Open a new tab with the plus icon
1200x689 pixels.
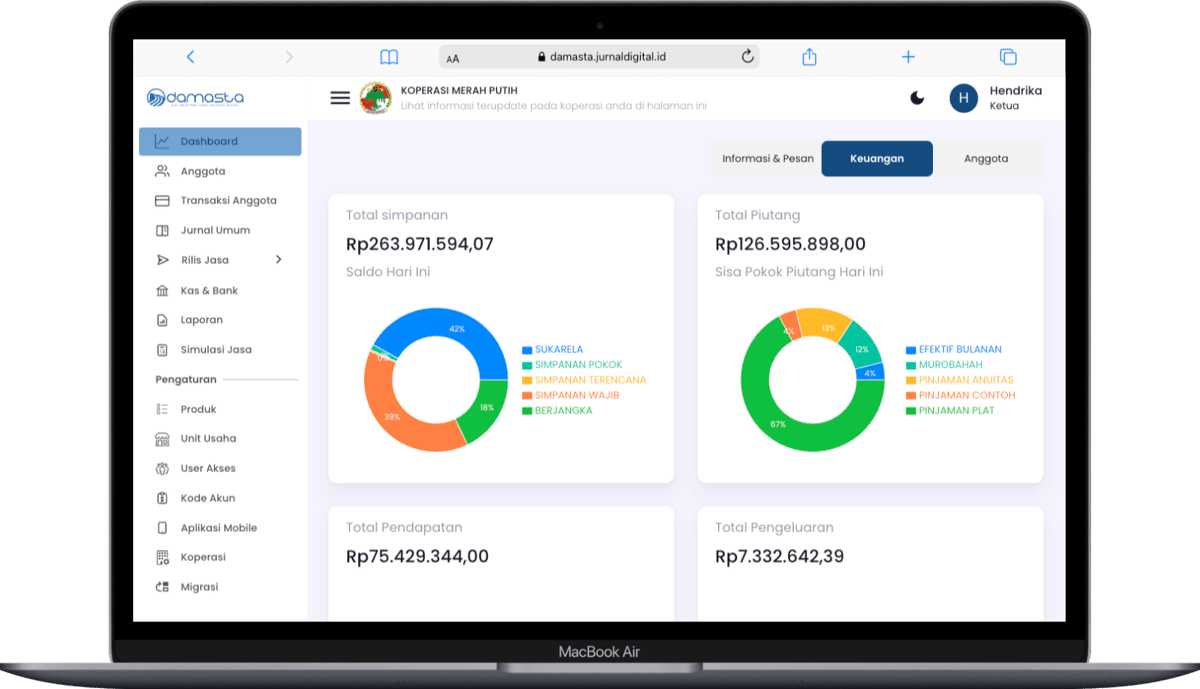point(908,57)
